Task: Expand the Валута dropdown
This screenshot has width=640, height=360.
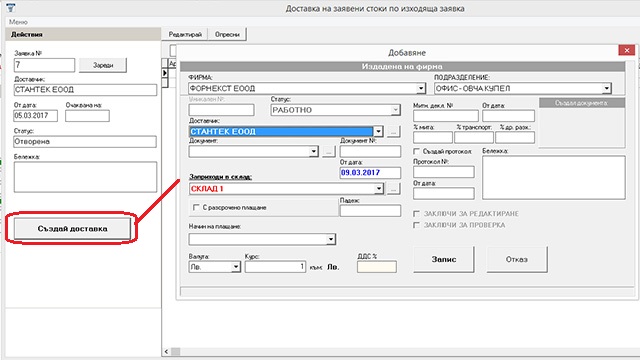Action: click(236, 267)
